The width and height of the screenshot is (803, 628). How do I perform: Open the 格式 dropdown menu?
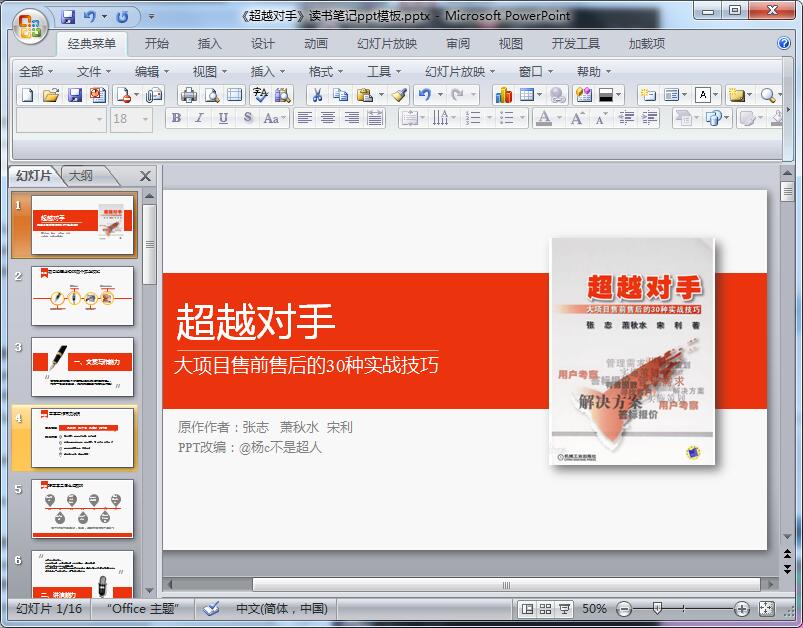tap(326, 72)
